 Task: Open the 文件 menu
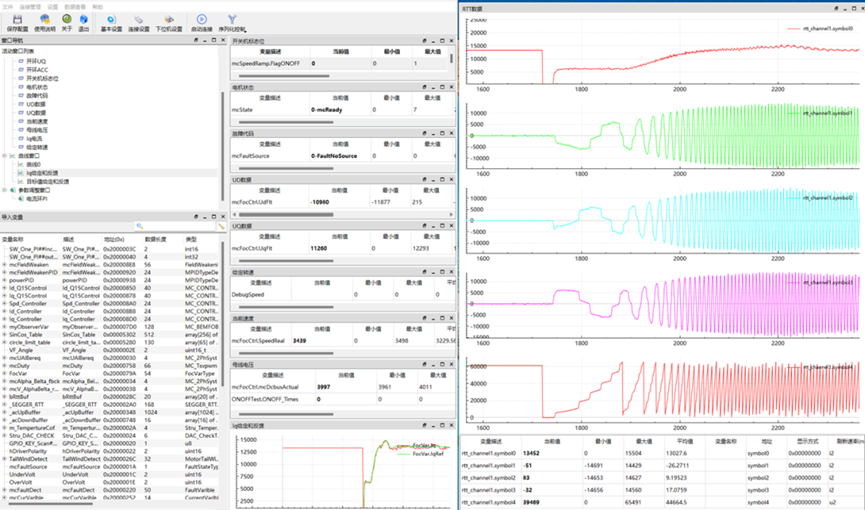9,6
